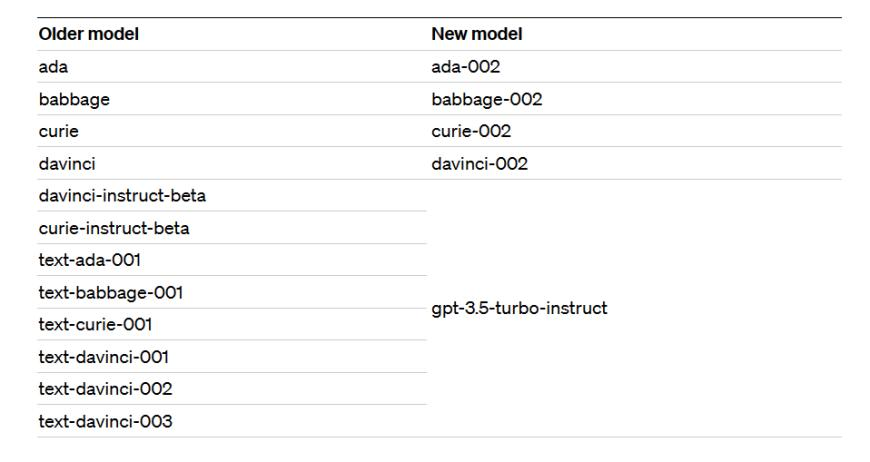Select the 'text-curie-001' entry
This screenshot has height=462, width=870.
(x=95, y=325)
